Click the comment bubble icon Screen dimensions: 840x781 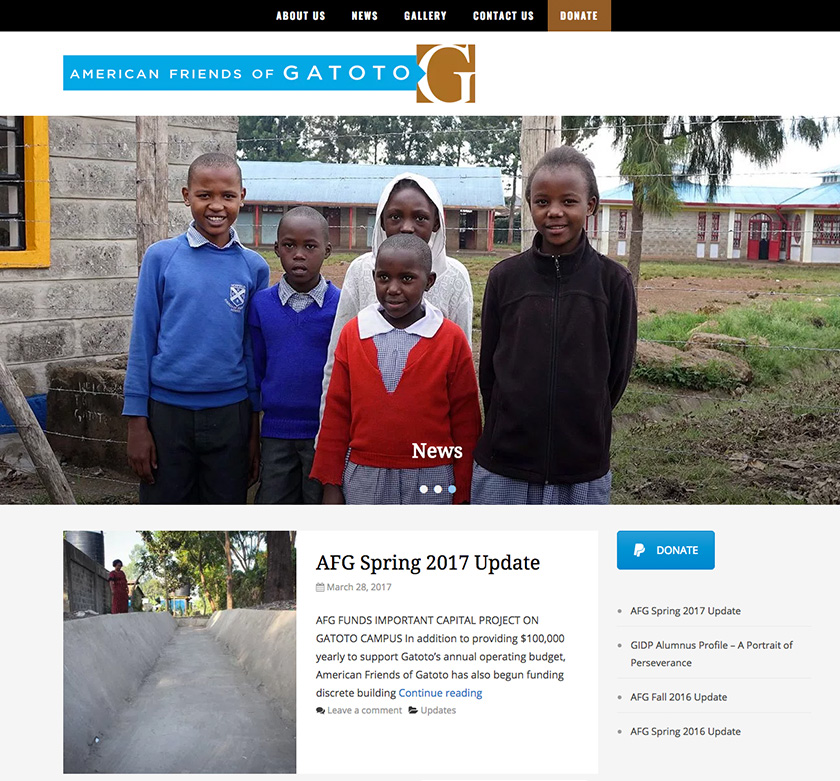click(320, 710)
